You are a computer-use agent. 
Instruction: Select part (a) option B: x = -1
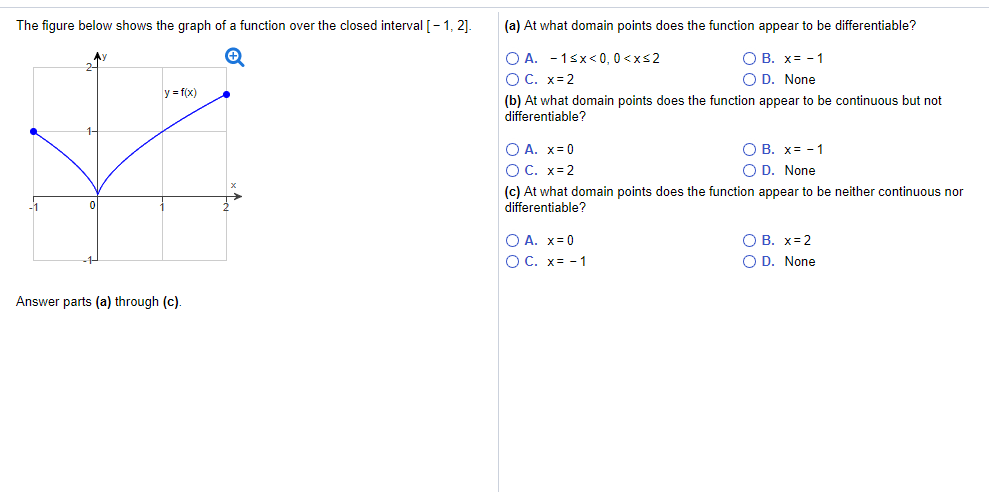[x=750, y=58]
